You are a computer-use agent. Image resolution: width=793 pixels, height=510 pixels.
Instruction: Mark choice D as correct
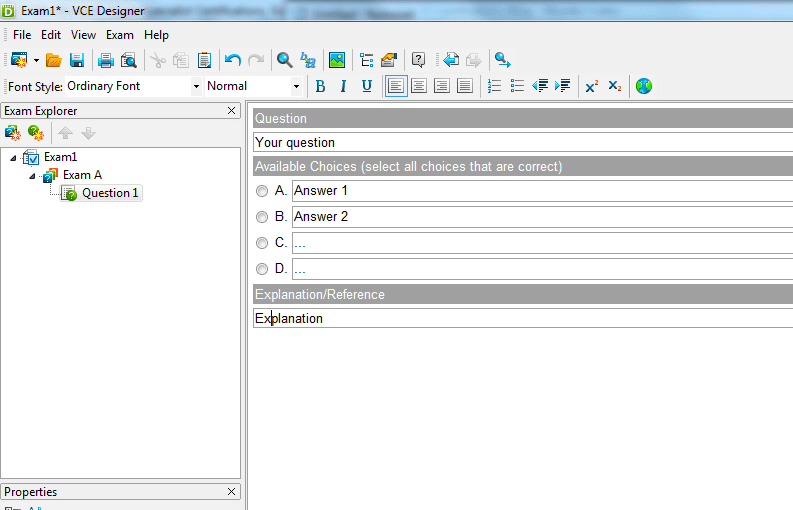(262, 269)
